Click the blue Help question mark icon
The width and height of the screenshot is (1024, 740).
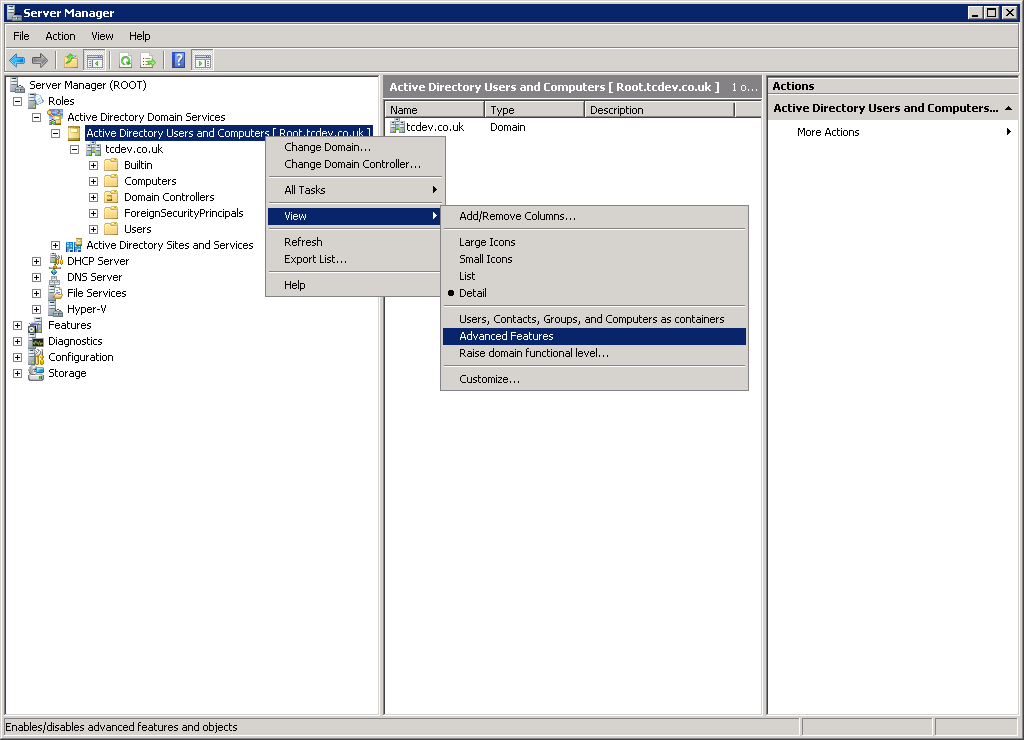pyautogui.click(x=178, y=61)
